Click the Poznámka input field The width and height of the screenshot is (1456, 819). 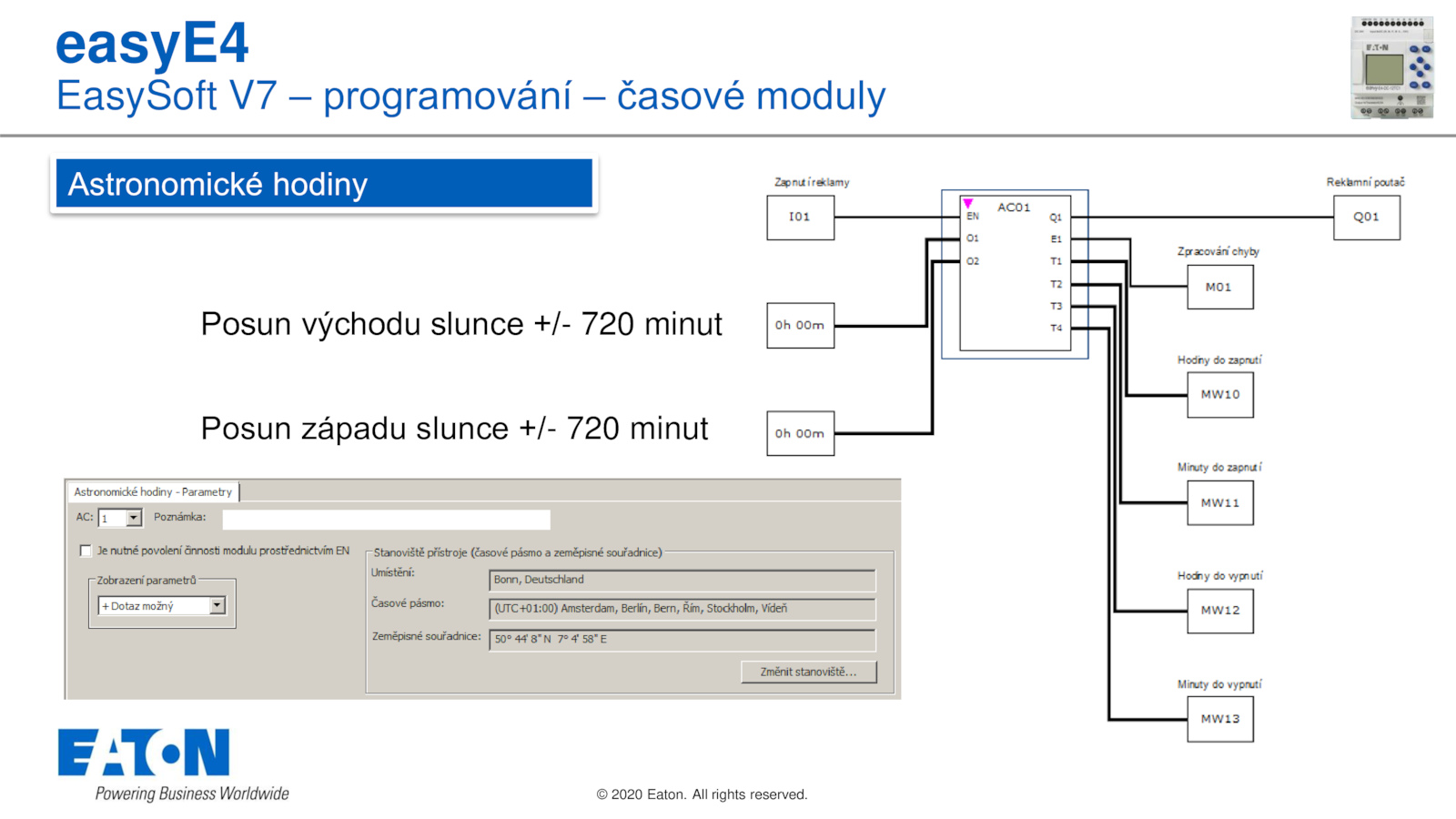tap(387, 519)
